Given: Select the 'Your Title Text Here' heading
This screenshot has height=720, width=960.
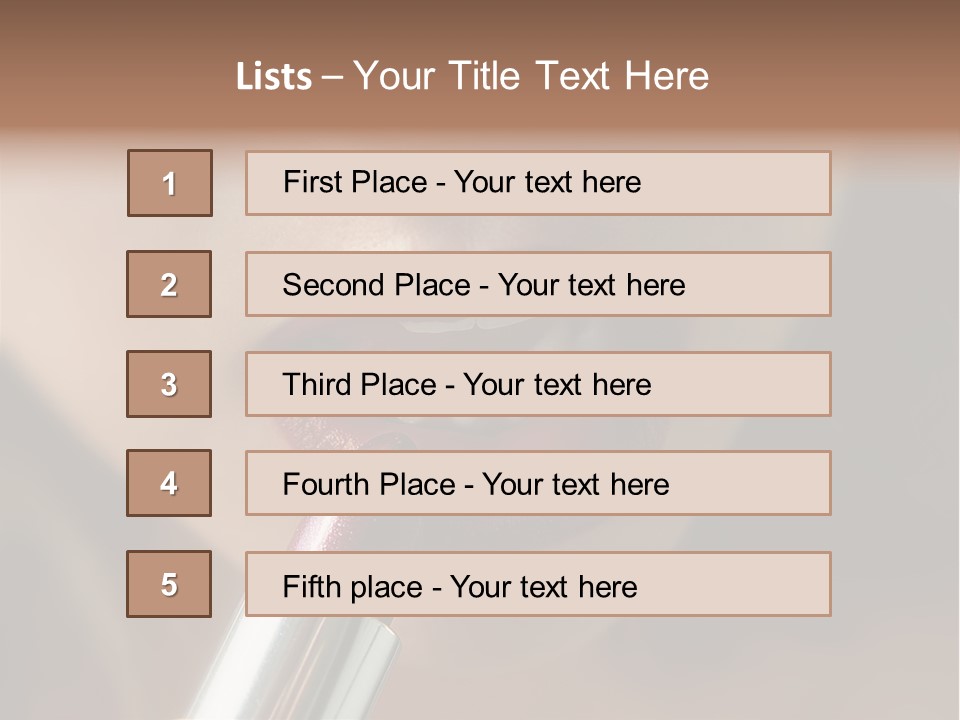Looking at the screenshot, I should click(x=531, y=76).
